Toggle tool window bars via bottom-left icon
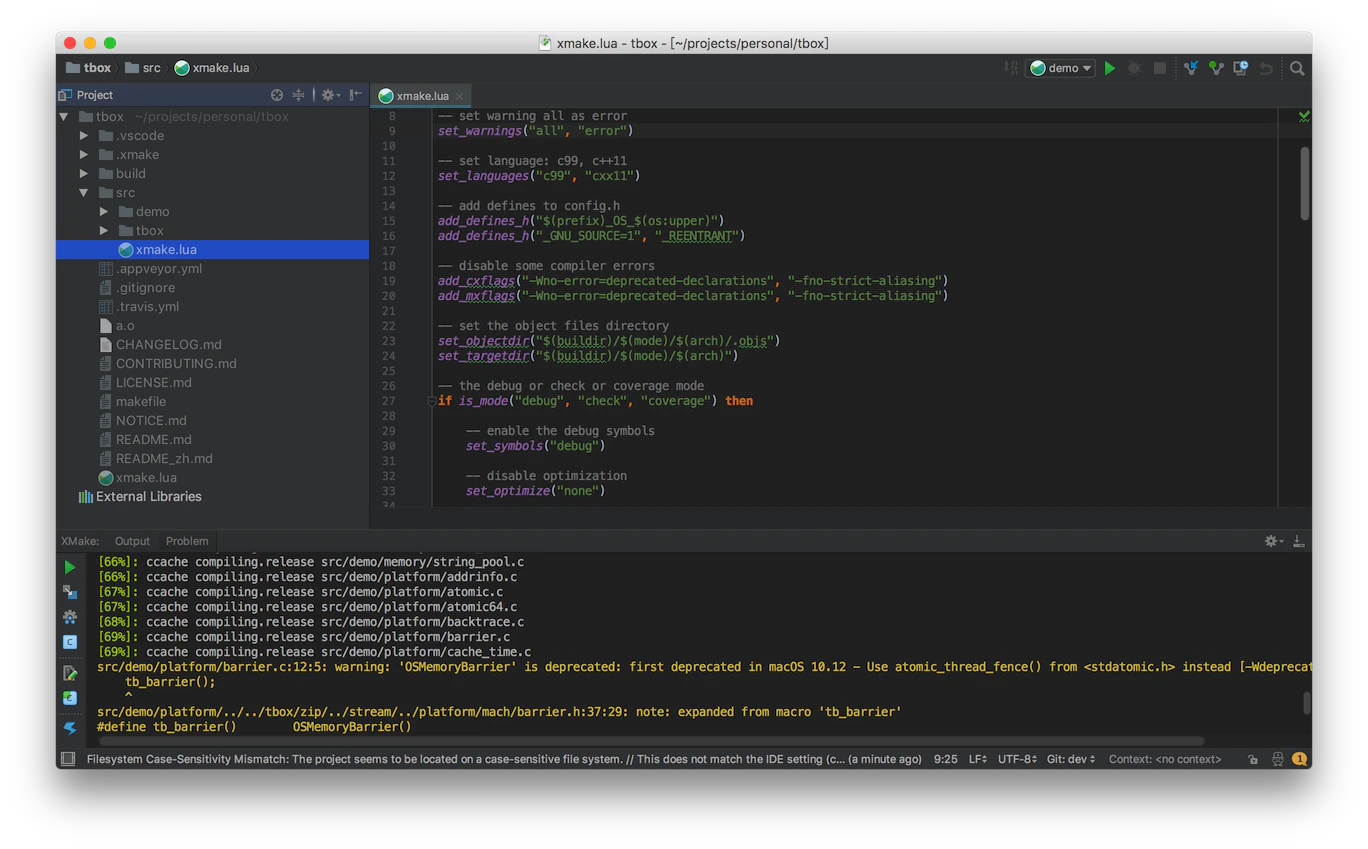Image resolution: width=1368 pixels, height=849 pixels. (68, 759)
